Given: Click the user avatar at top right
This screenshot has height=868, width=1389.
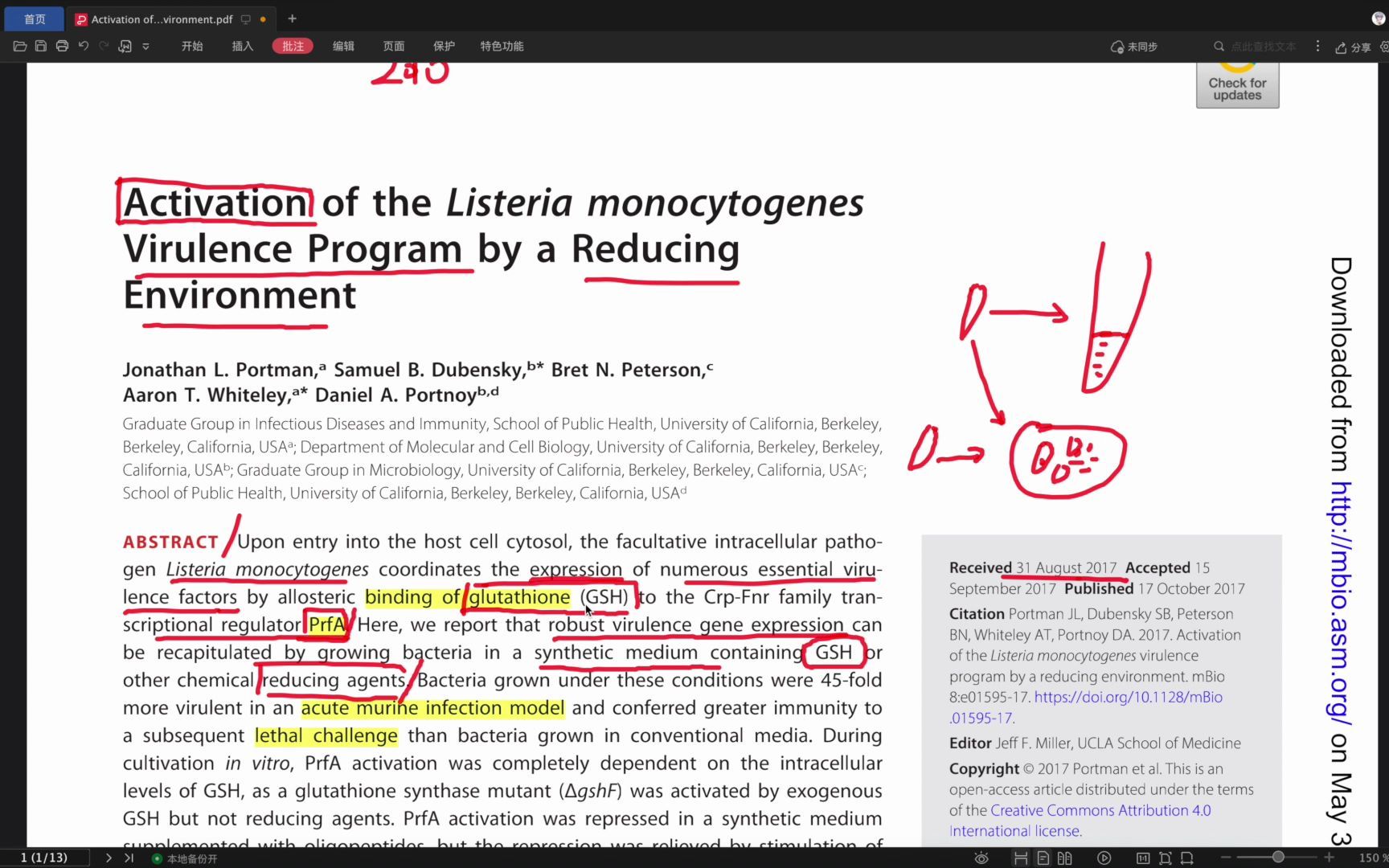Looking at the screenshot, I should tap(1379, 18).
